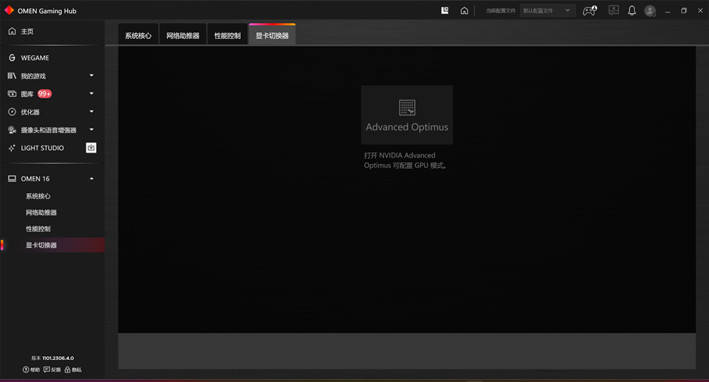Open the notifications bell

pos(632,10)
